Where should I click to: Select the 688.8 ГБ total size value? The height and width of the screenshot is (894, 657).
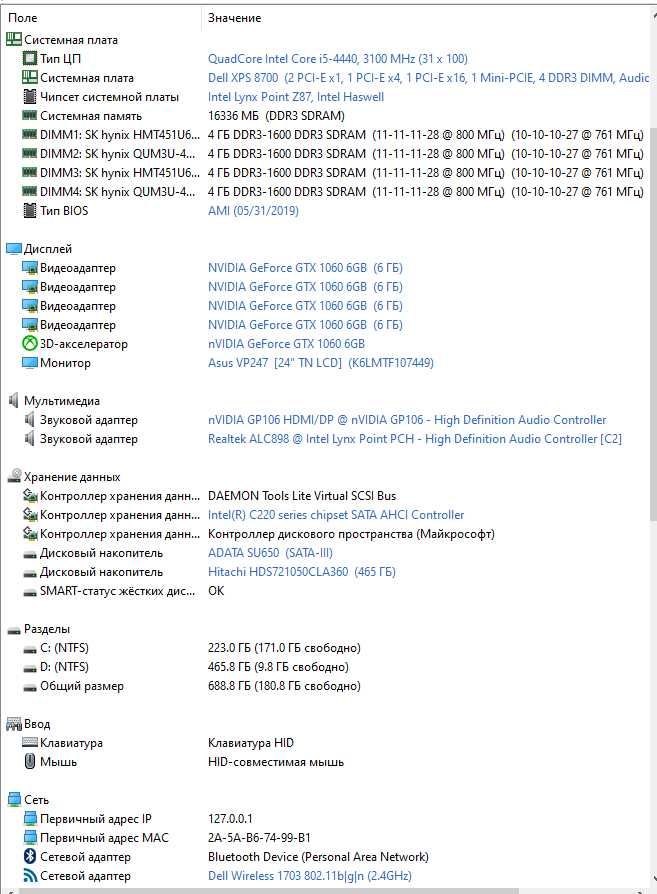click(284, 685)
